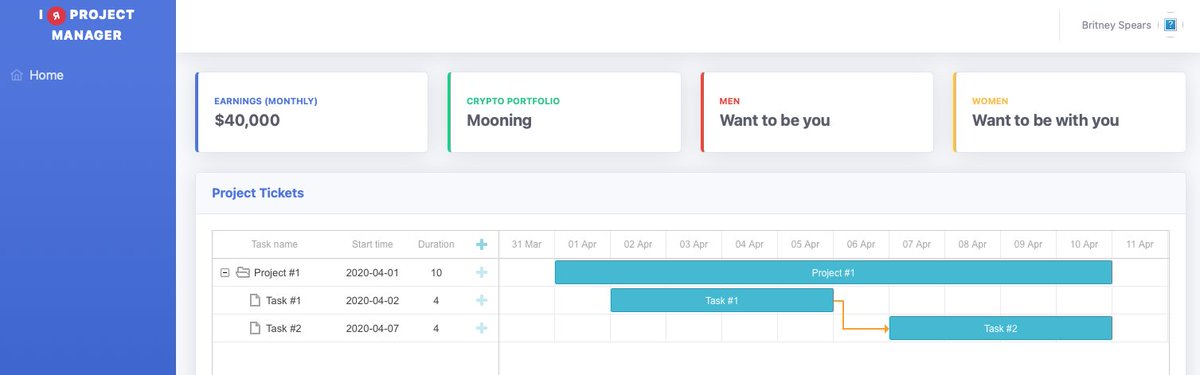Click the user avatar placeholder icon

click(x=1170, y=25)
